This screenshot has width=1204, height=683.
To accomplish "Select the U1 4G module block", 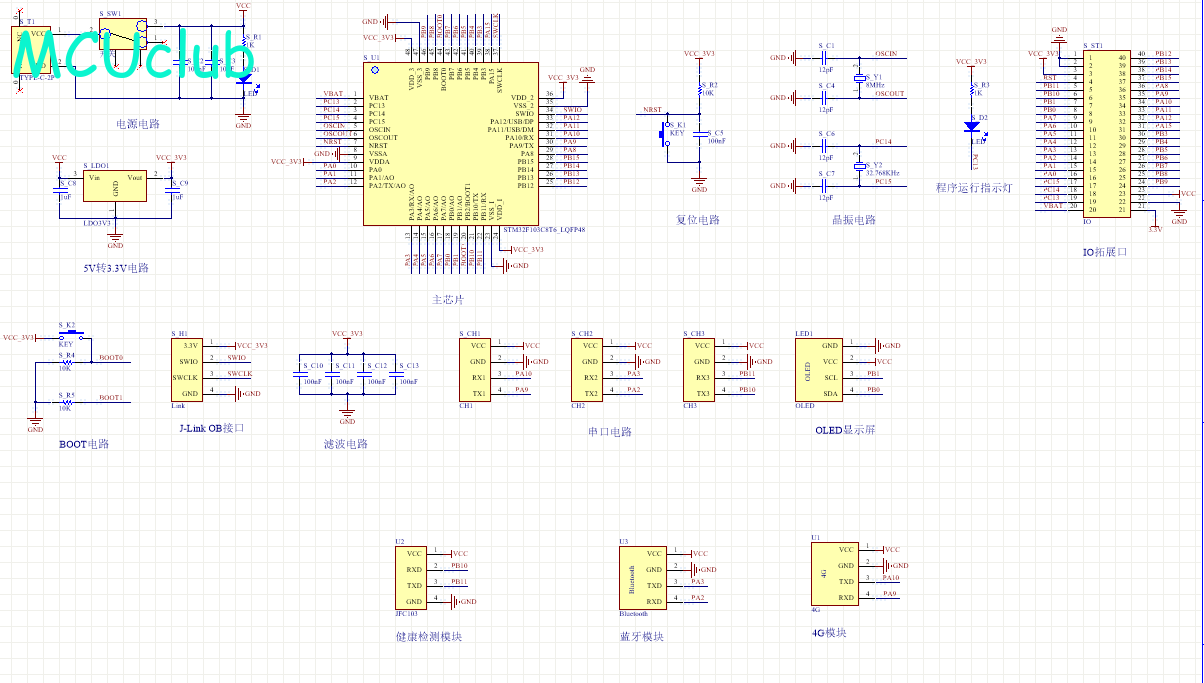I will point(835,573).
